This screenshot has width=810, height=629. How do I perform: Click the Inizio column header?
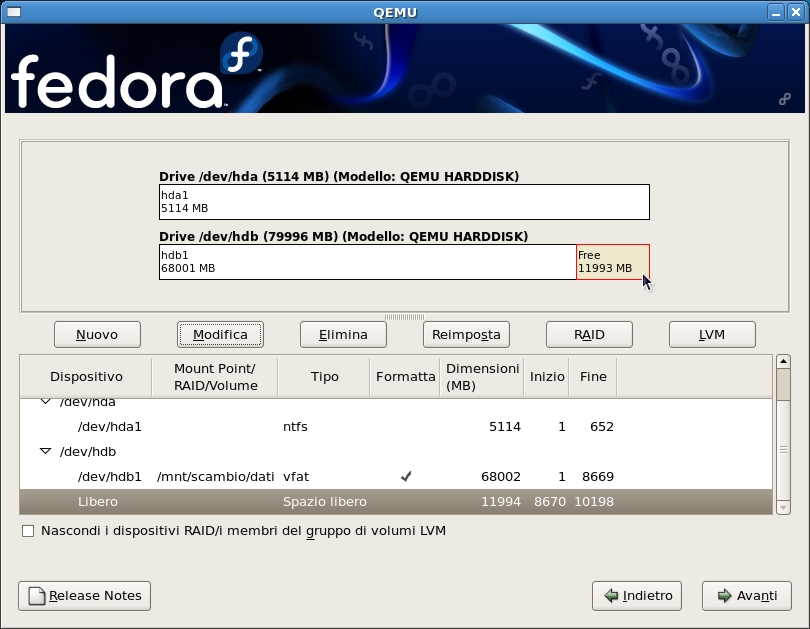[547, 376]
